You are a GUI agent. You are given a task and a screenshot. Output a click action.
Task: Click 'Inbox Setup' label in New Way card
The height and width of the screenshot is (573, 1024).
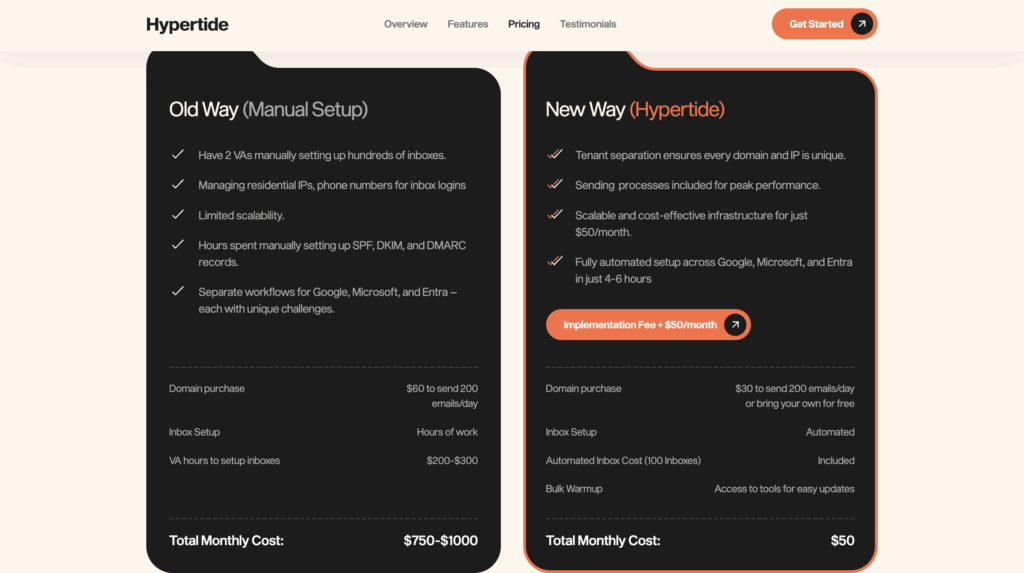[571, 432]
